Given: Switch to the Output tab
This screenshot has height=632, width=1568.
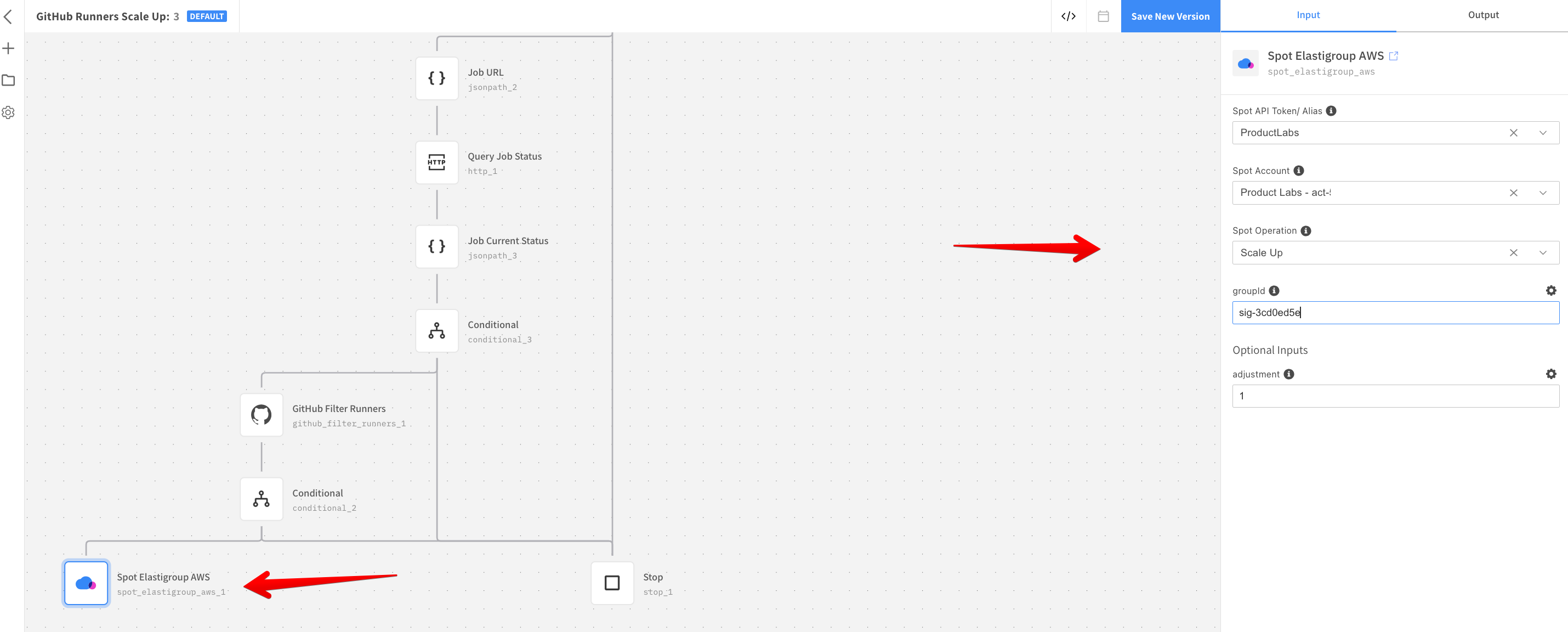Looking at the screenshot, I should (1483, 15).
